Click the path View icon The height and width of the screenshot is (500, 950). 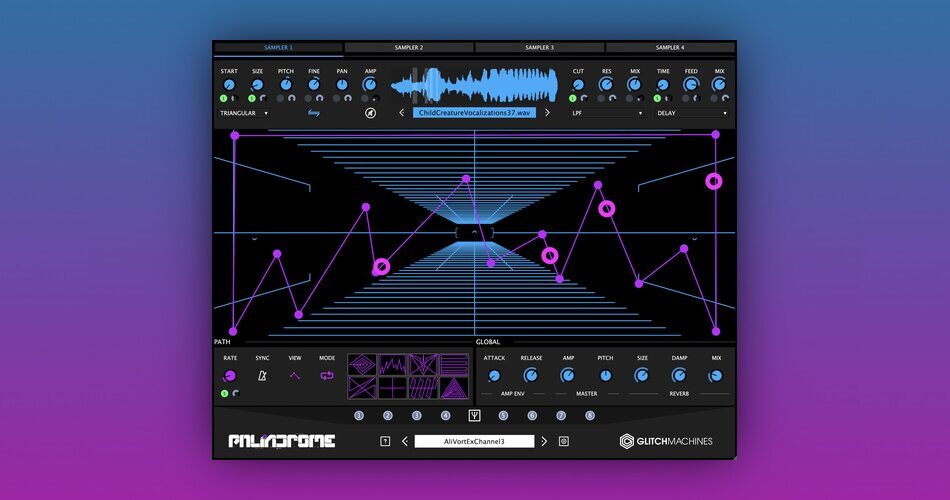coord(295,376)
